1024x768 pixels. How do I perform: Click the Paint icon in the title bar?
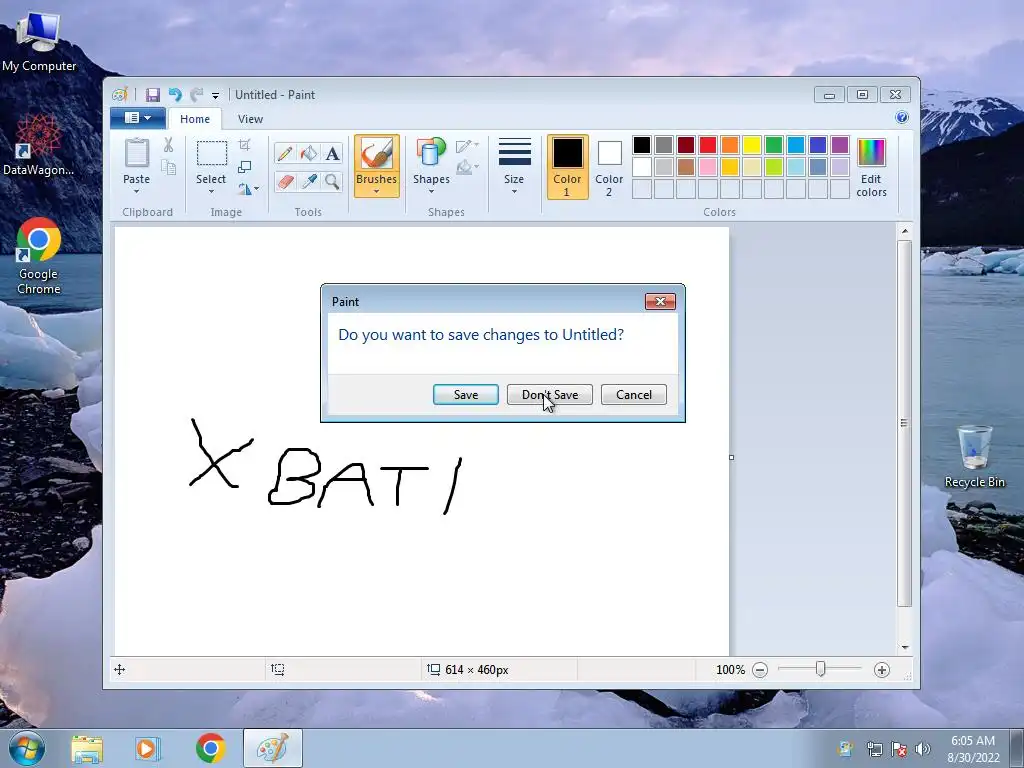click(120, 95)
